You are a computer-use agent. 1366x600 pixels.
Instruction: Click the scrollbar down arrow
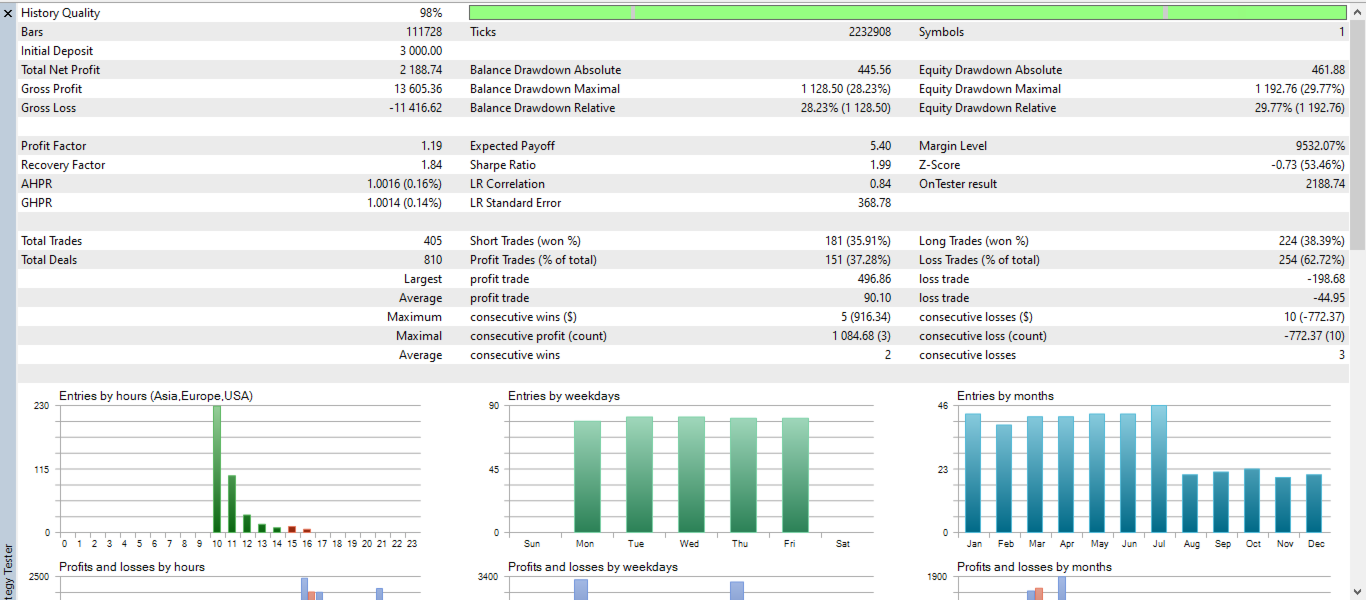(1357, 591)
